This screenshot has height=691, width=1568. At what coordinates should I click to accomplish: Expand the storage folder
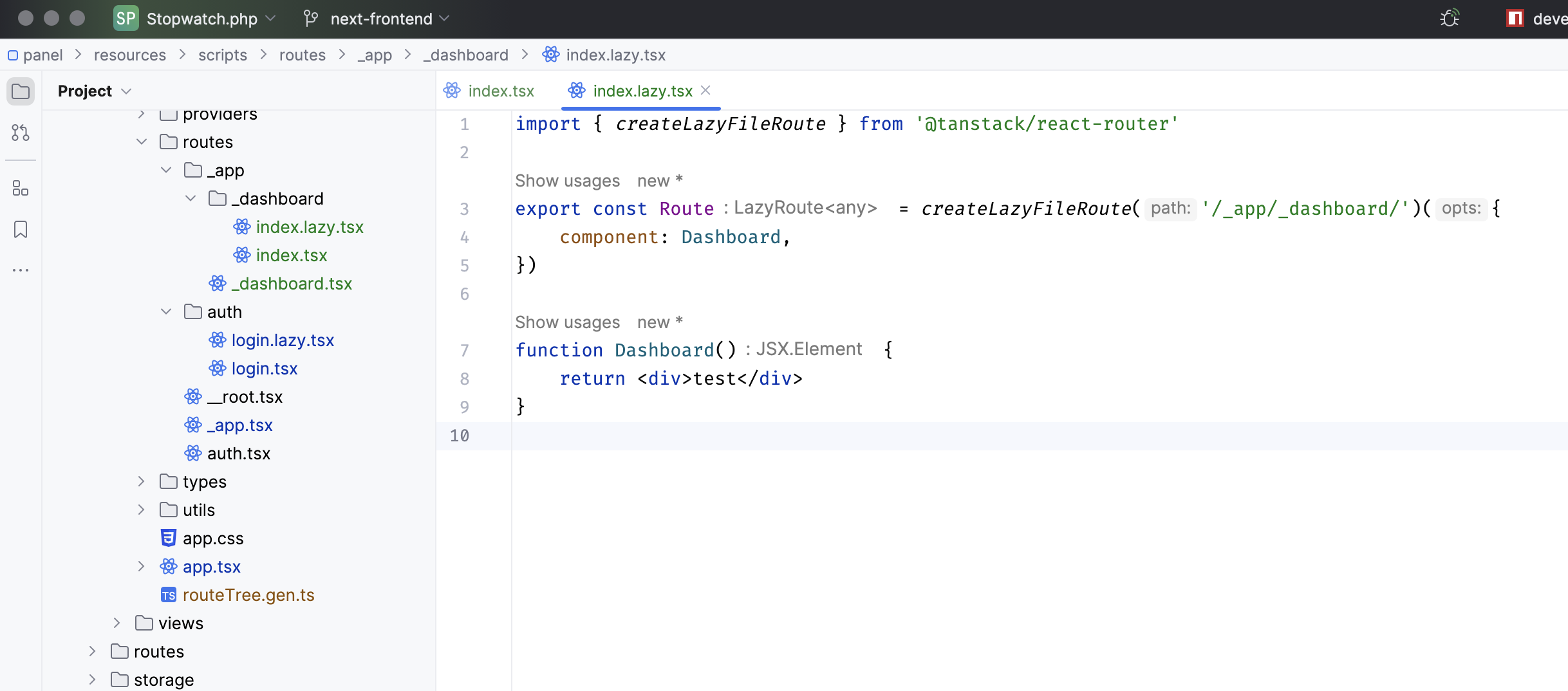(93, 679)
